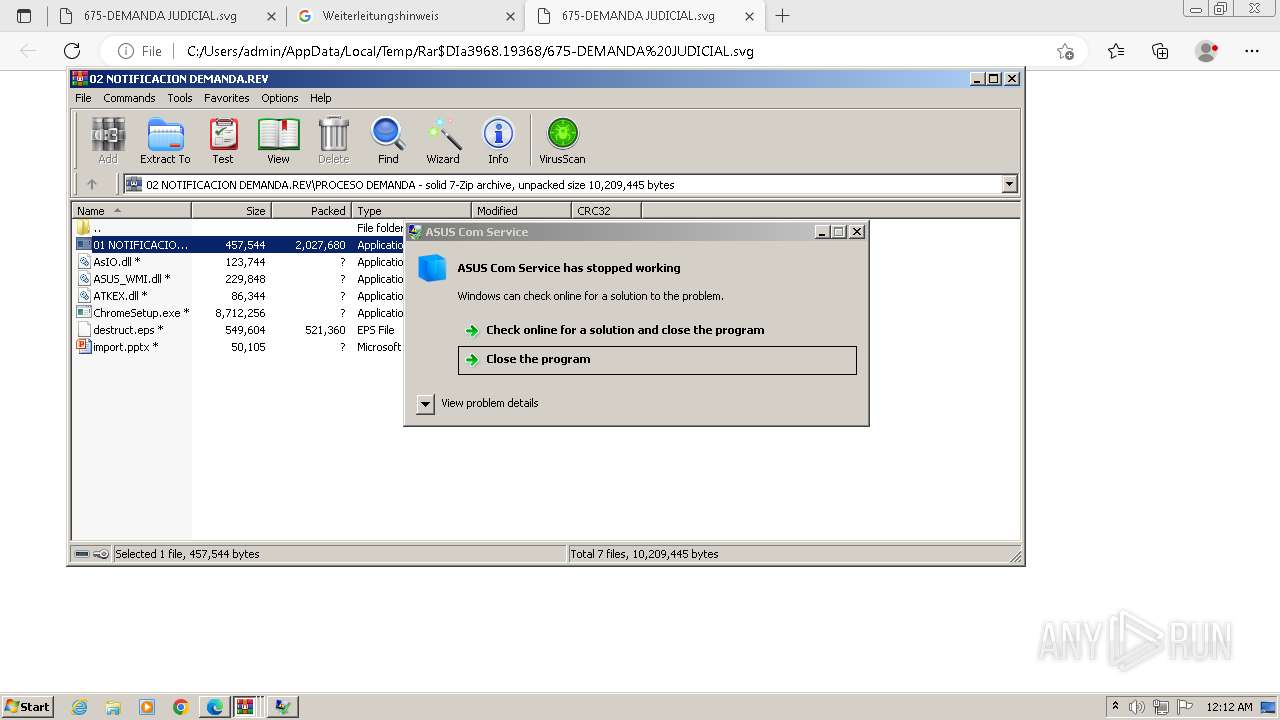Select the 01 NOTIFICACIO... file row
This screenshot has height=720, width=1280.
(x=239, y=245)
